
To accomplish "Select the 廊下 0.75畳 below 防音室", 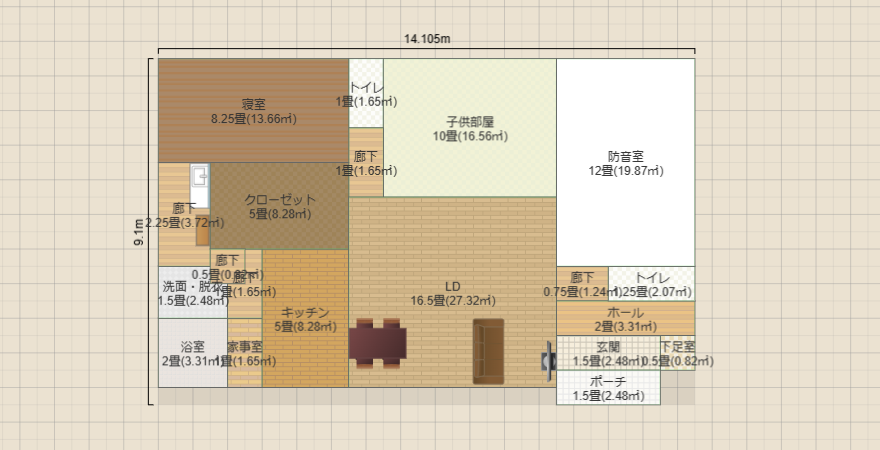I will [583, 284].
